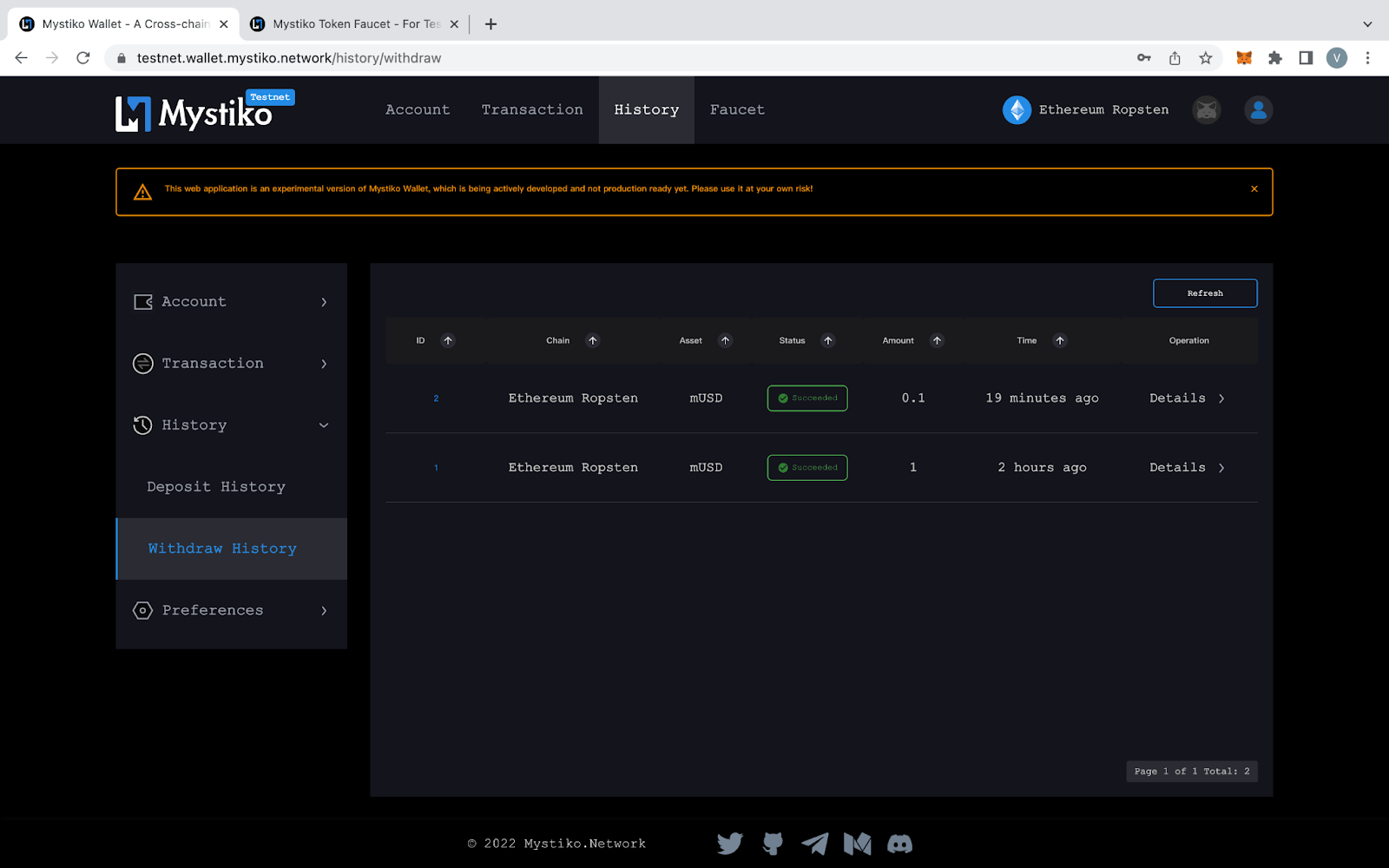Open withdrawal ID 1 link
The width and height of the screenshot is (1389, 868).
[x=436, y=468]
